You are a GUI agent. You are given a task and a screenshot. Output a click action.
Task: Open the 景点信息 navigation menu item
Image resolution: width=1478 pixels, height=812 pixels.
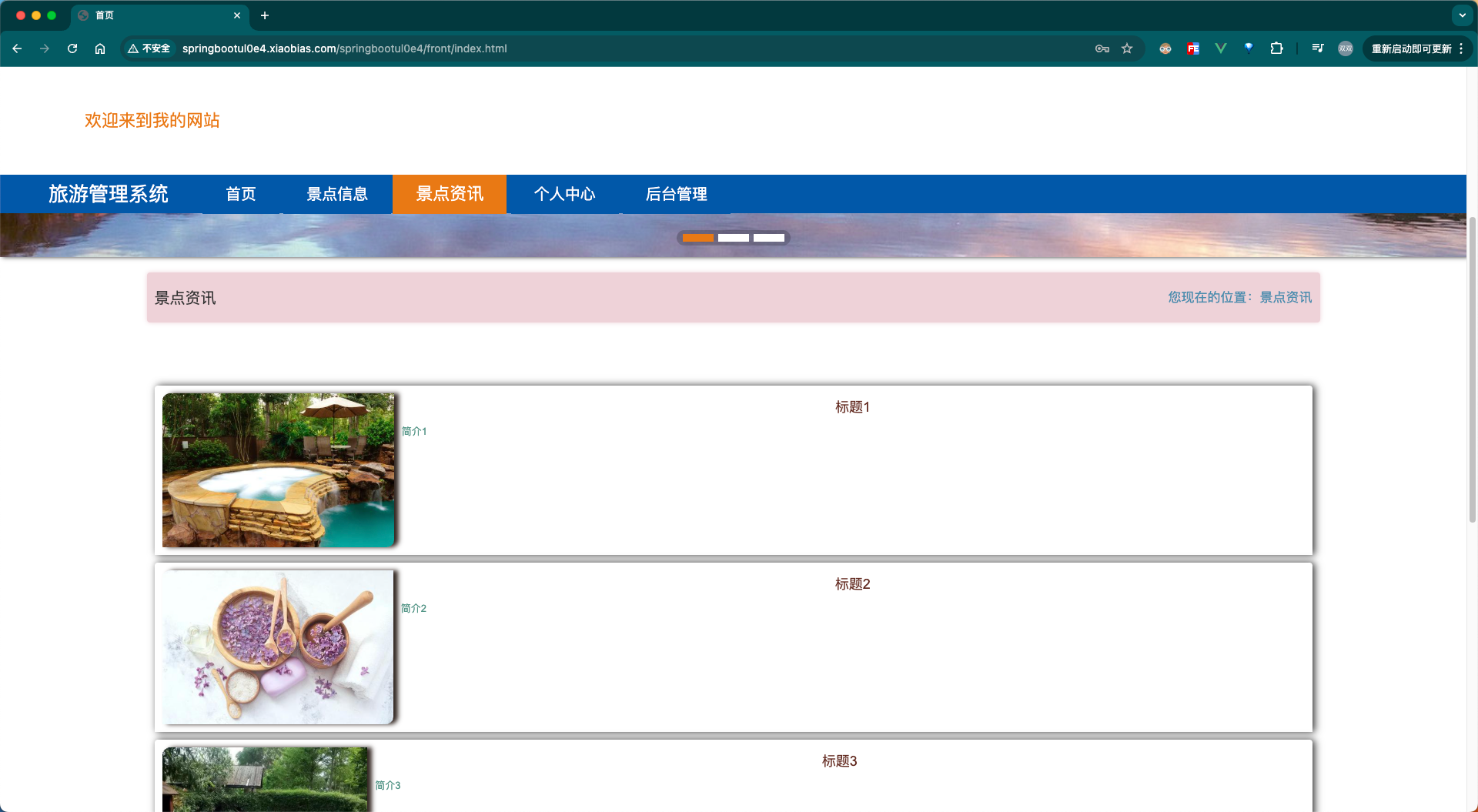coord(337,194)
